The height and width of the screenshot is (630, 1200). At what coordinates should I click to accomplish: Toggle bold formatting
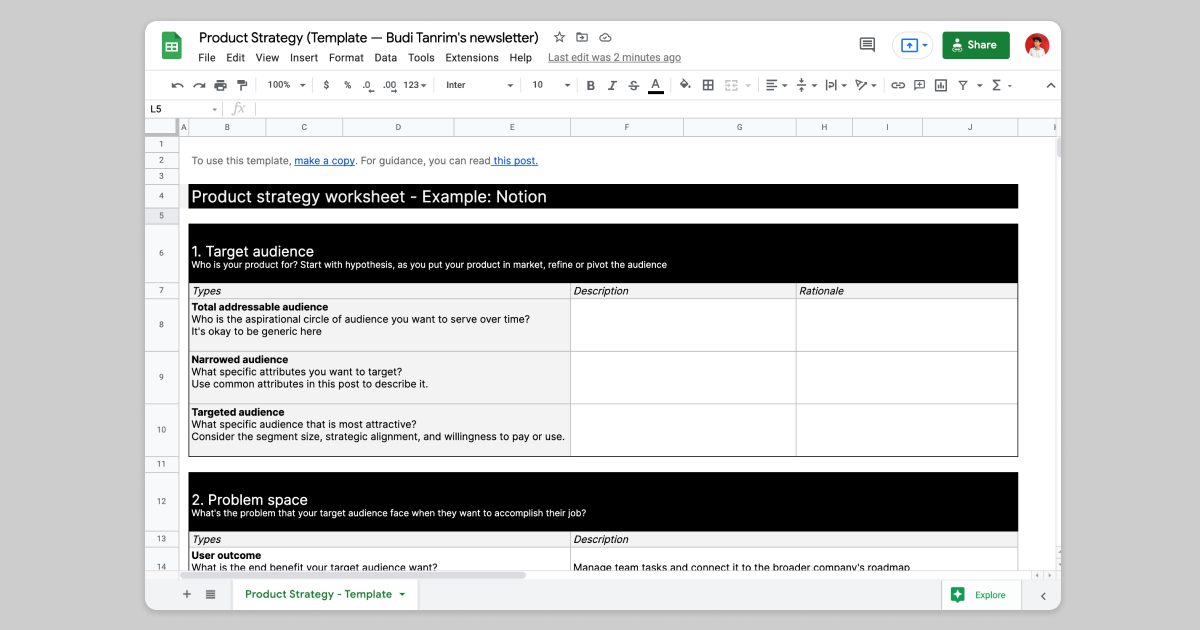[x=591, y=86]
